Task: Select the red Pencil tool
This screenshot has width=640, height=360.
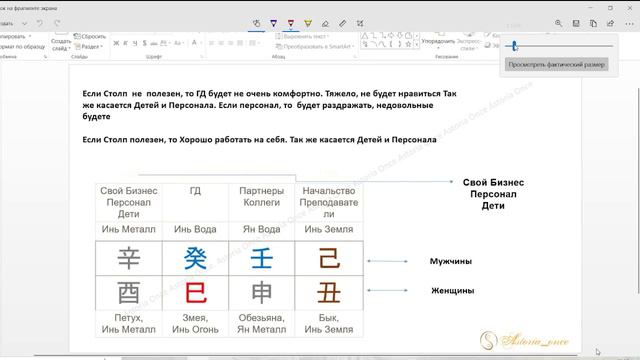Action: 291,24
